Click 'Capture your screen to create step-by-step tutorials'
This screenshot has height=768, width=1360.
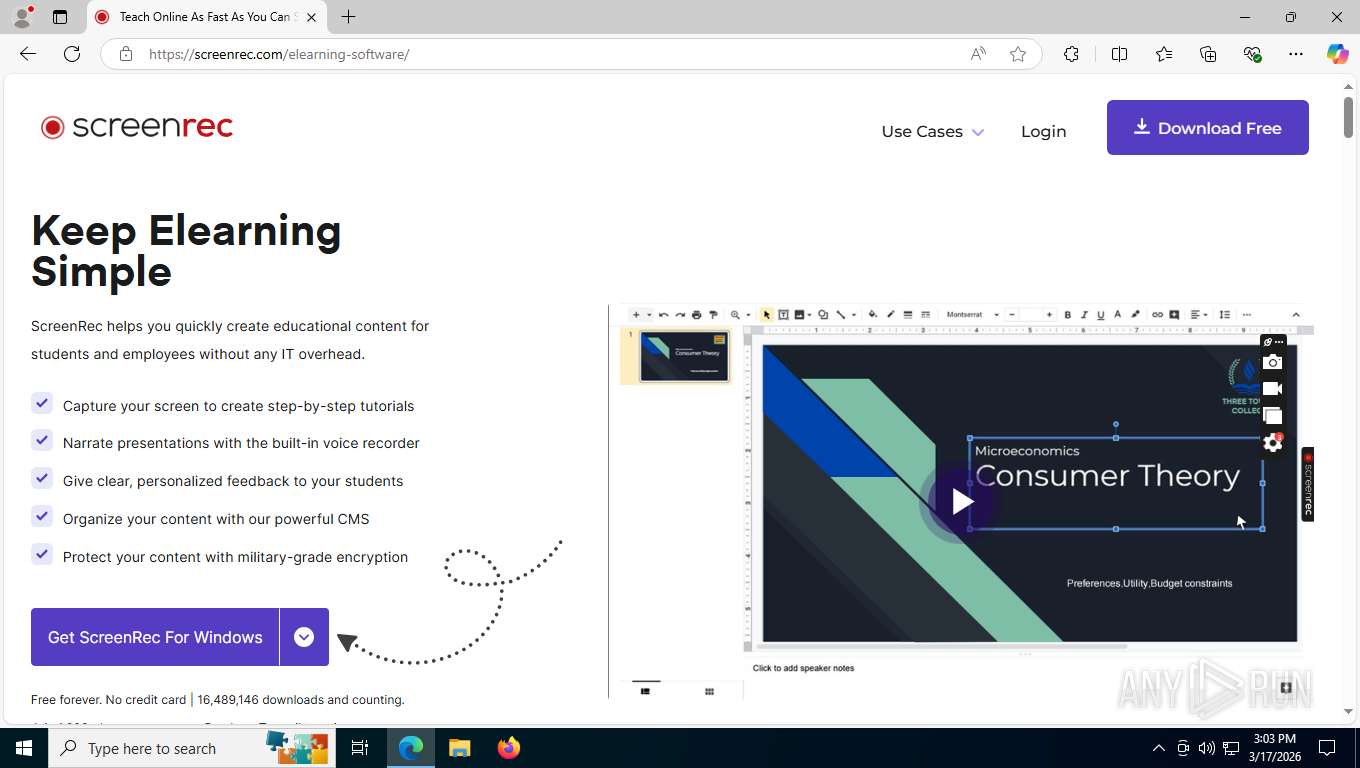tap(238, 406)
